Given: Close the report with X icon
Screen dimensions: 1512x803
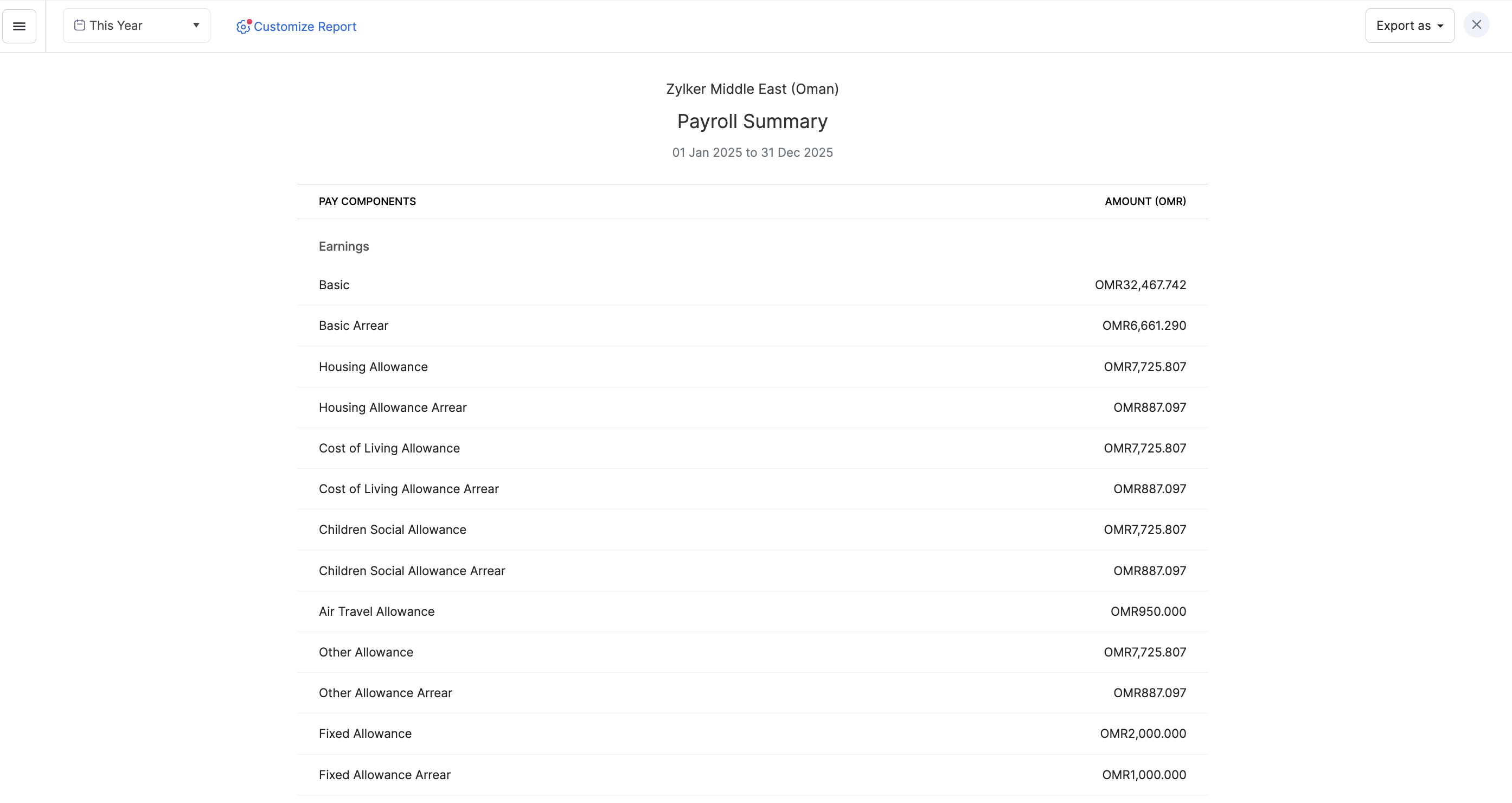Looking at the screenshot, I should point(1476,26).
